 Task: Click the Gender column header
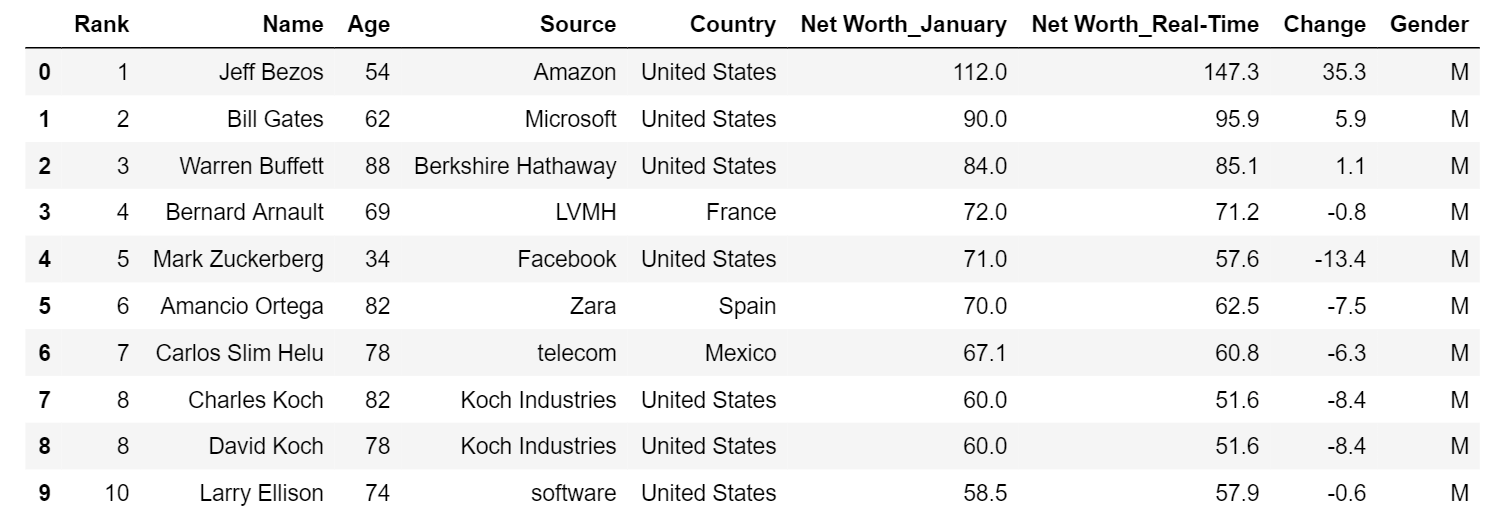tap(1429, 25)
